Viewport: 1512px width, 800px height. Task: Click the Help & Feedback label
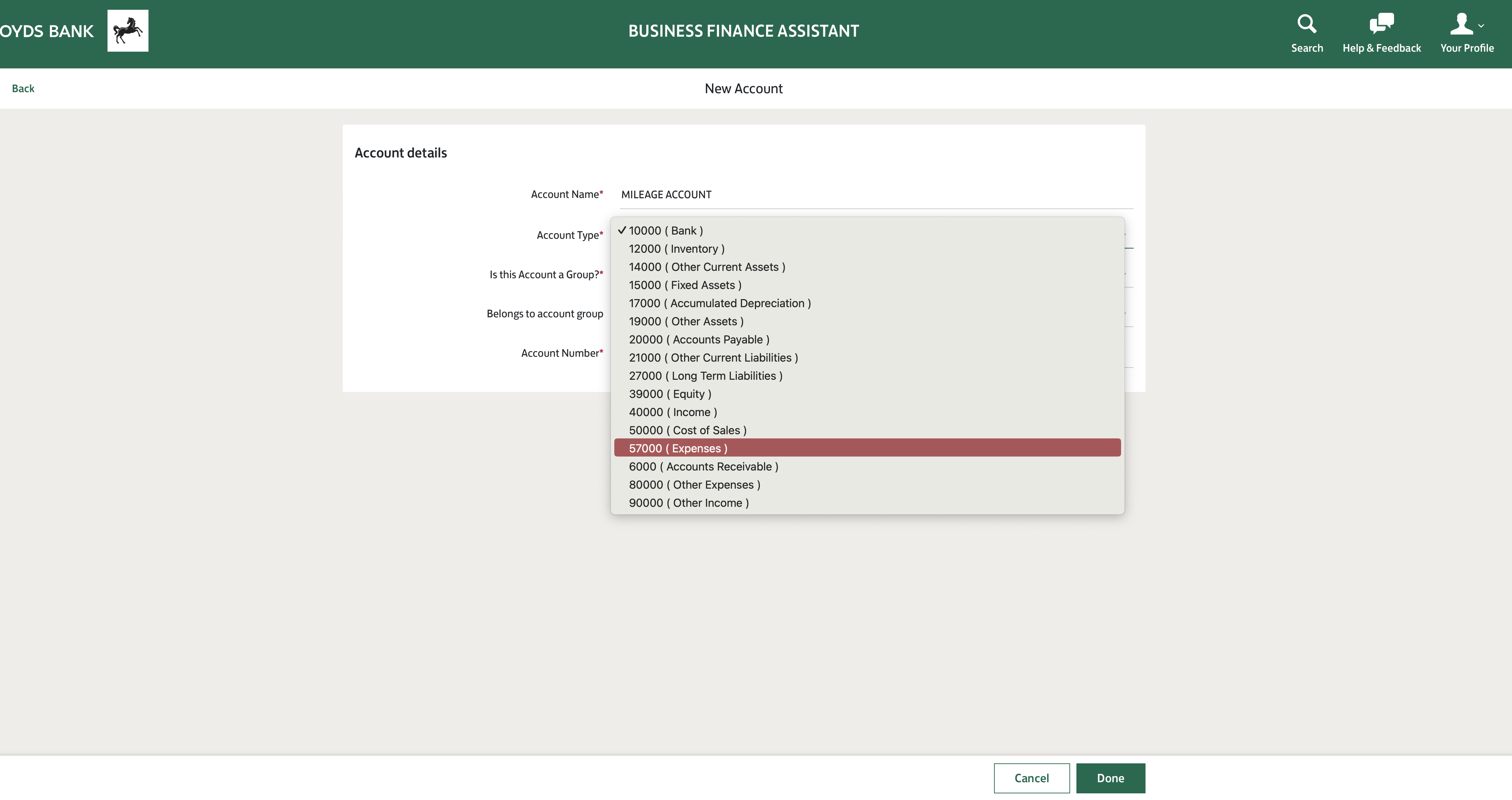coord(1381,49)
